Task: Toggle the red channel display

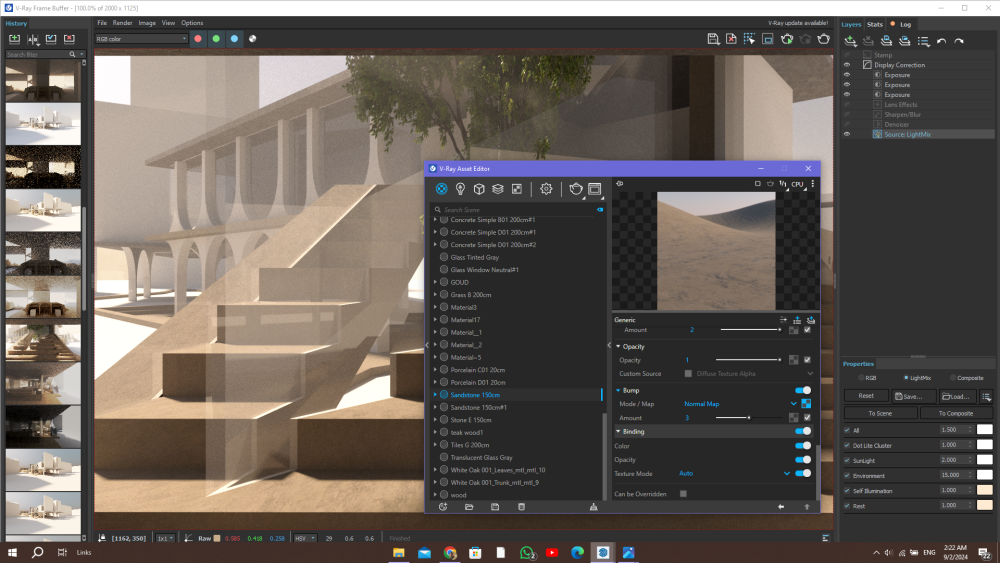Action: click(198, 39)
